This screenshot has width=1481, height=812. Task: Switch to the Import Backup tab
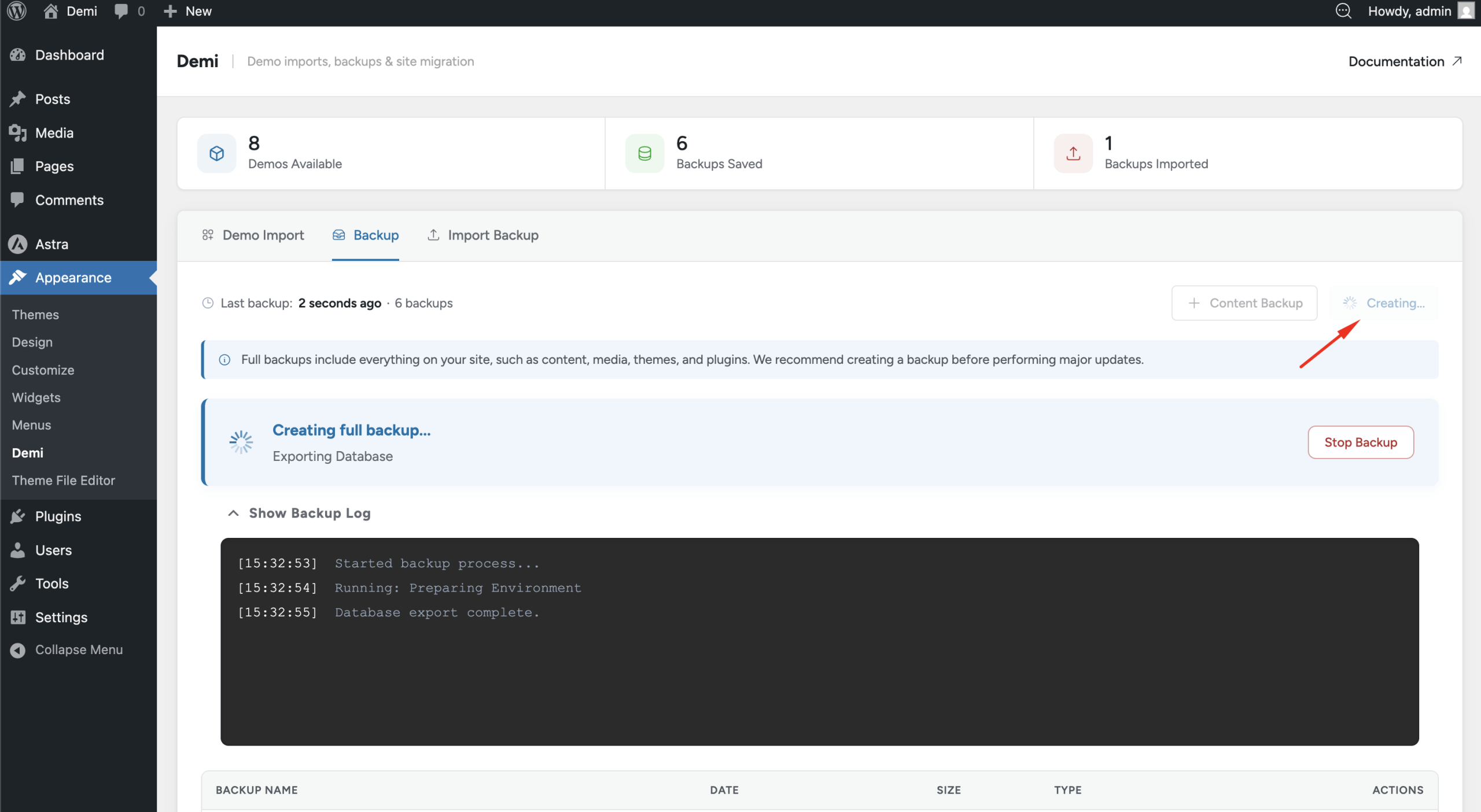pos(483,235)
